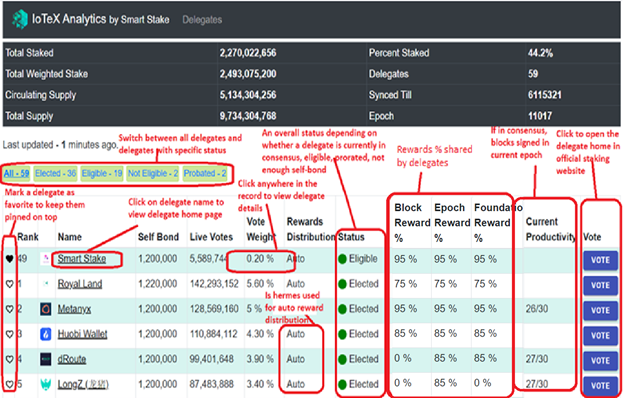Click green Elected status dot for dRoute
624x398 pixels.
(342, 360)
